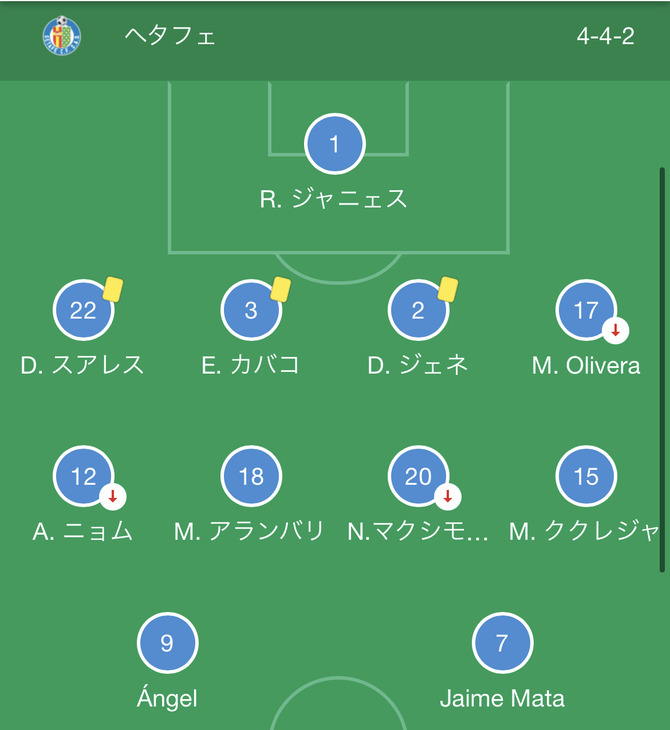Open player number 22 circle
Image resolution: width=670 pixels, height=730 pixels.
tap(83, 310)
